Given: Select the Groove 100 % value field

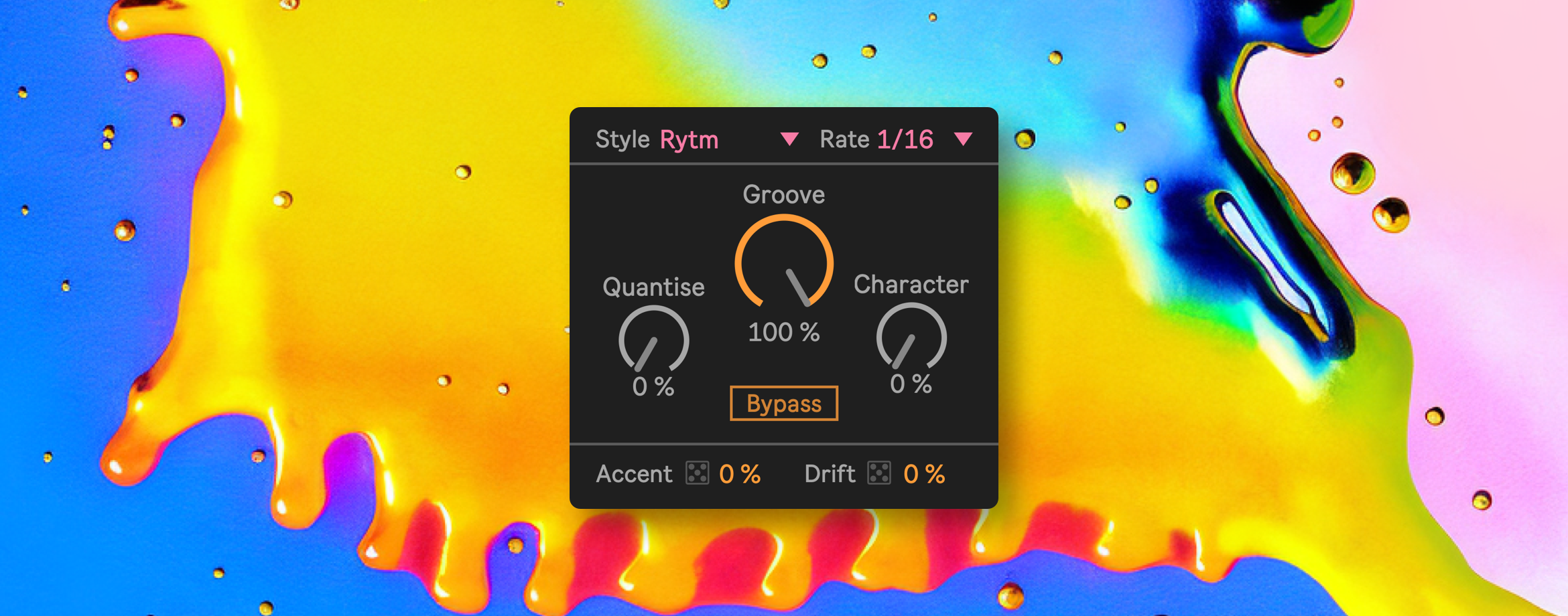Looking at the screenshot, I should (783, 333).
